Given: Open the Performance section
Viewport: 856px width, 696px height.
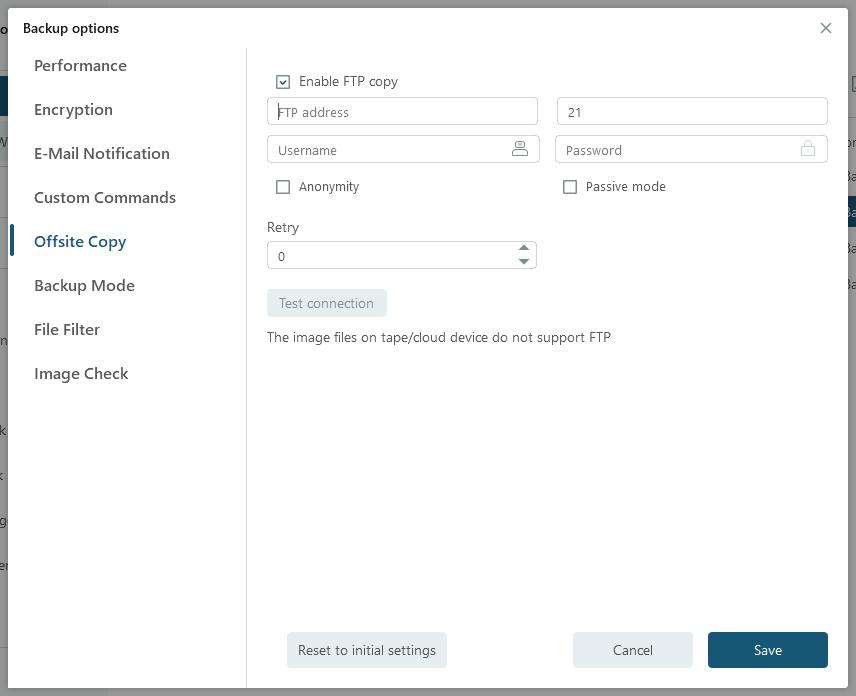Looking at the screenshot, I should [x=80, y=66].
